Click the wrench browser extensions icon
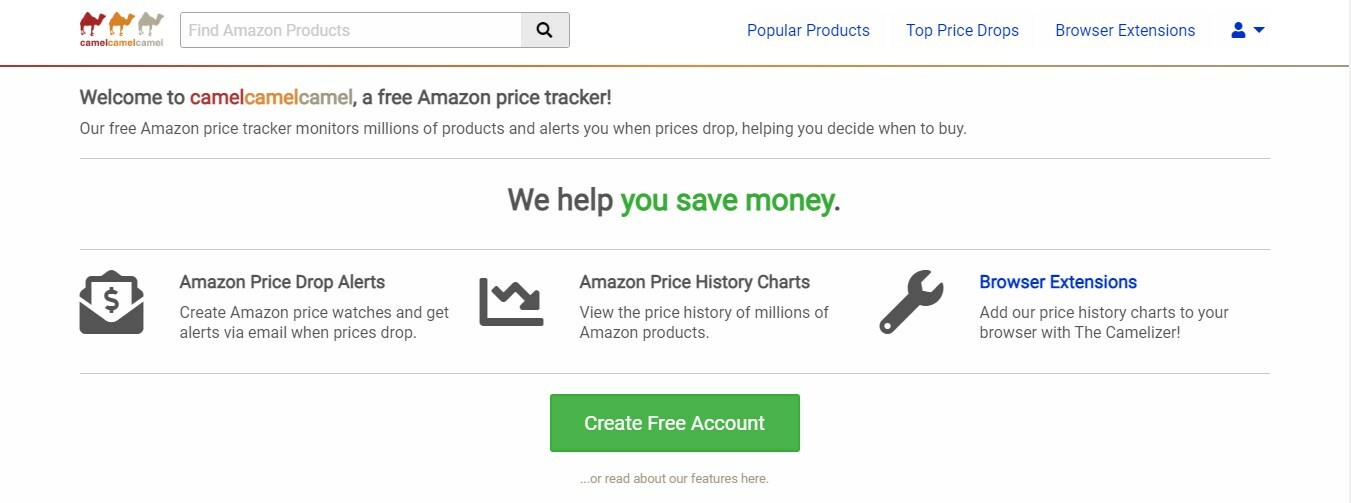This screenshot has width=1351, height=503. (x=911, y=302)
